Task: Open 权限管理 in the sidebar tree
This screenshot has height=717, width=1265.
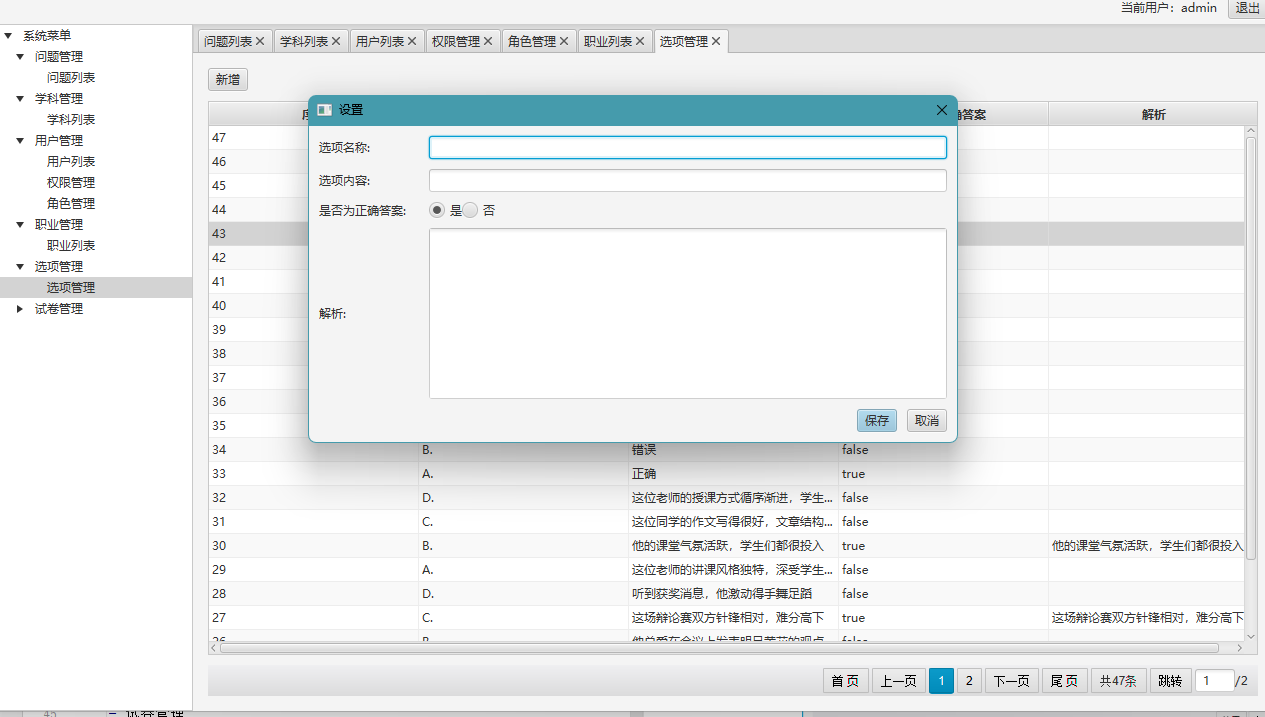Action: [x=71, y=183]
